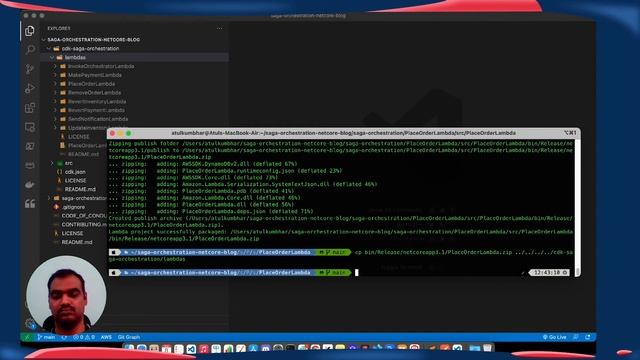The height and width of the screenshot is (360, 640).
Task: Open the .gitignore file
Action: tap(74, 207)
